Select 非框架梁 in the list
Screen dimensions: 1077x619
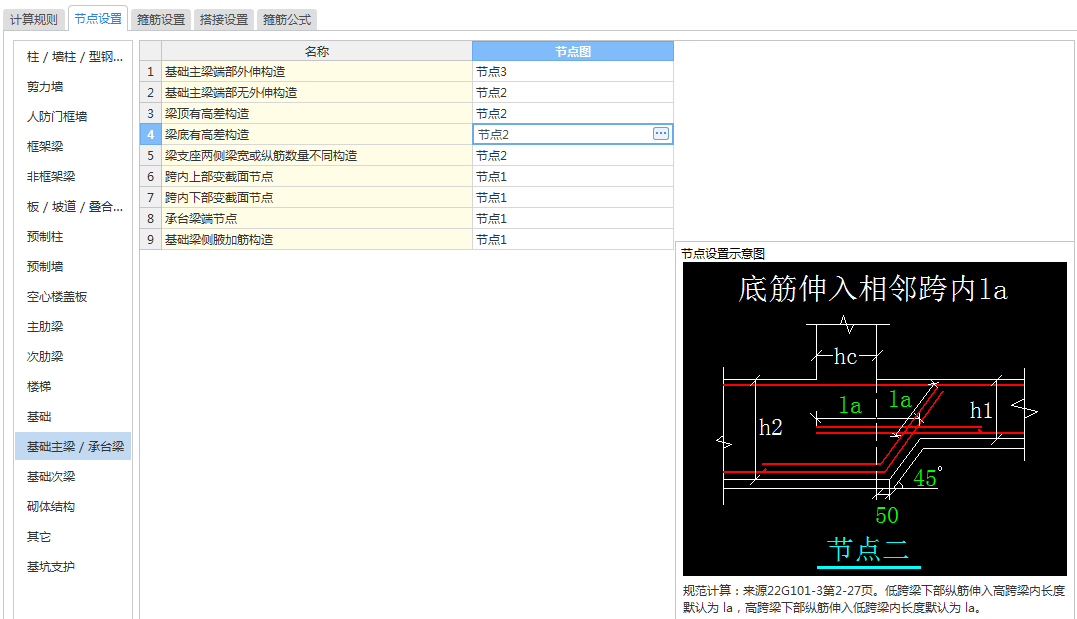tap(74, 177)
